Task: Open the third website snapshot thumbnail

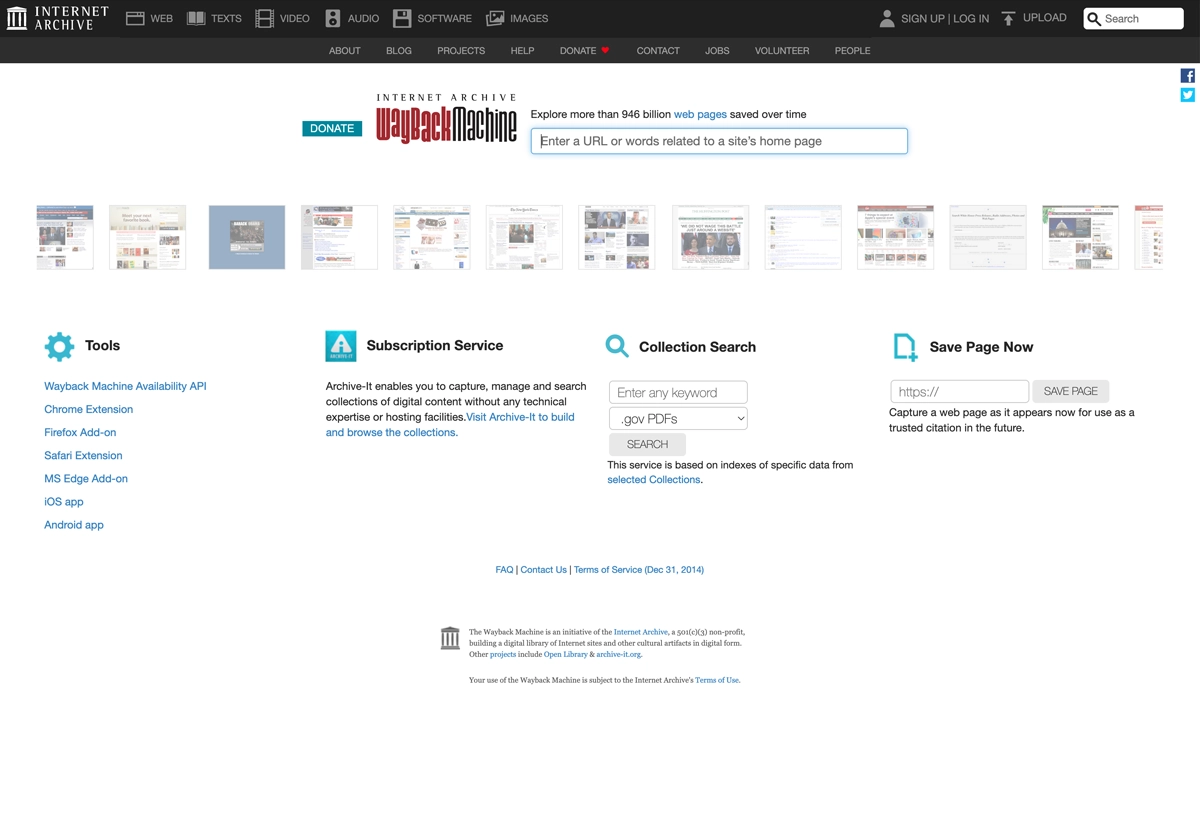Action: pos(246,237)
